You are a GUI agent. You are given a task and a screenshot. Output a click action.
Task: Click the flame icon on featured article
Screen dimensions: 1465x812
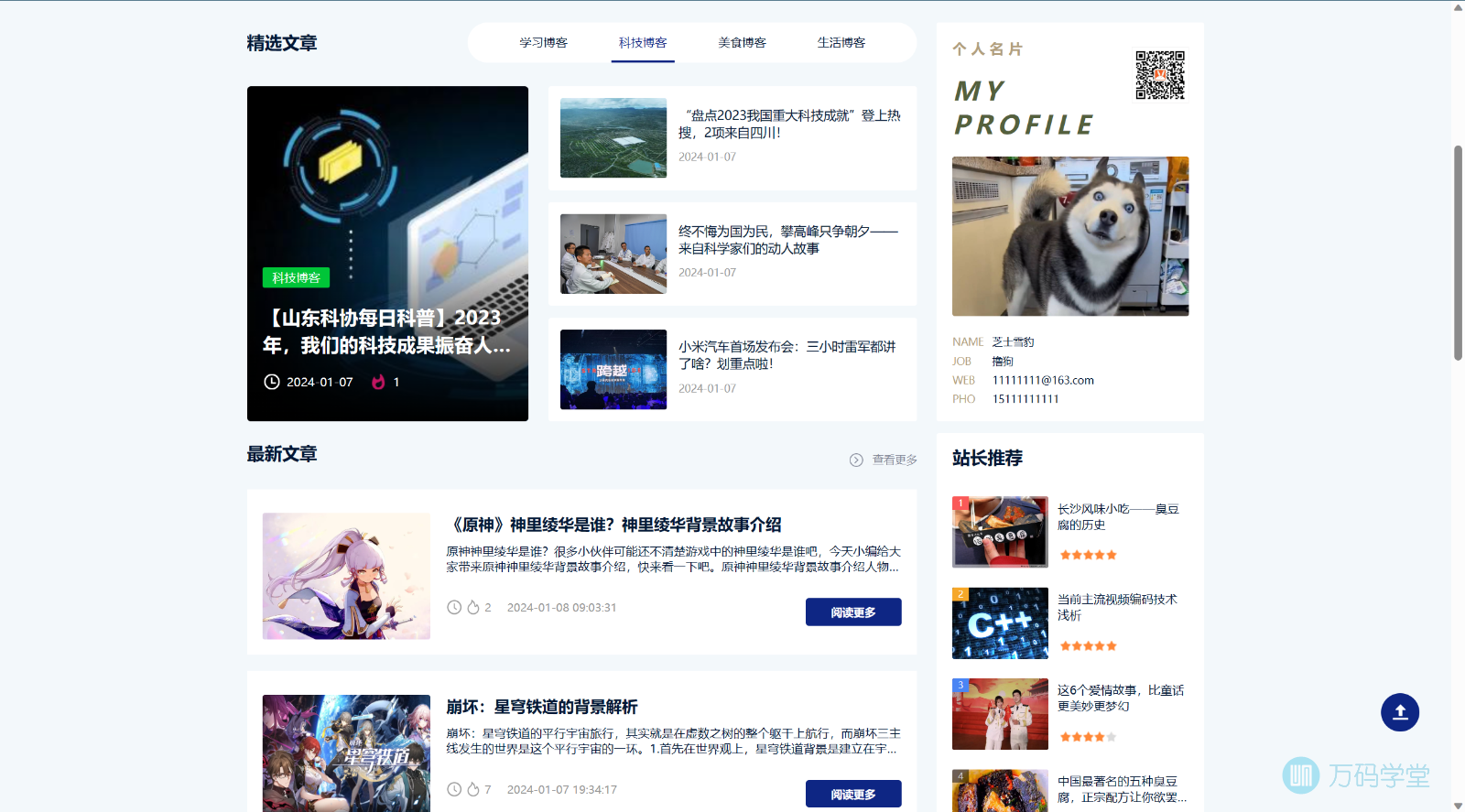(378, 382)
